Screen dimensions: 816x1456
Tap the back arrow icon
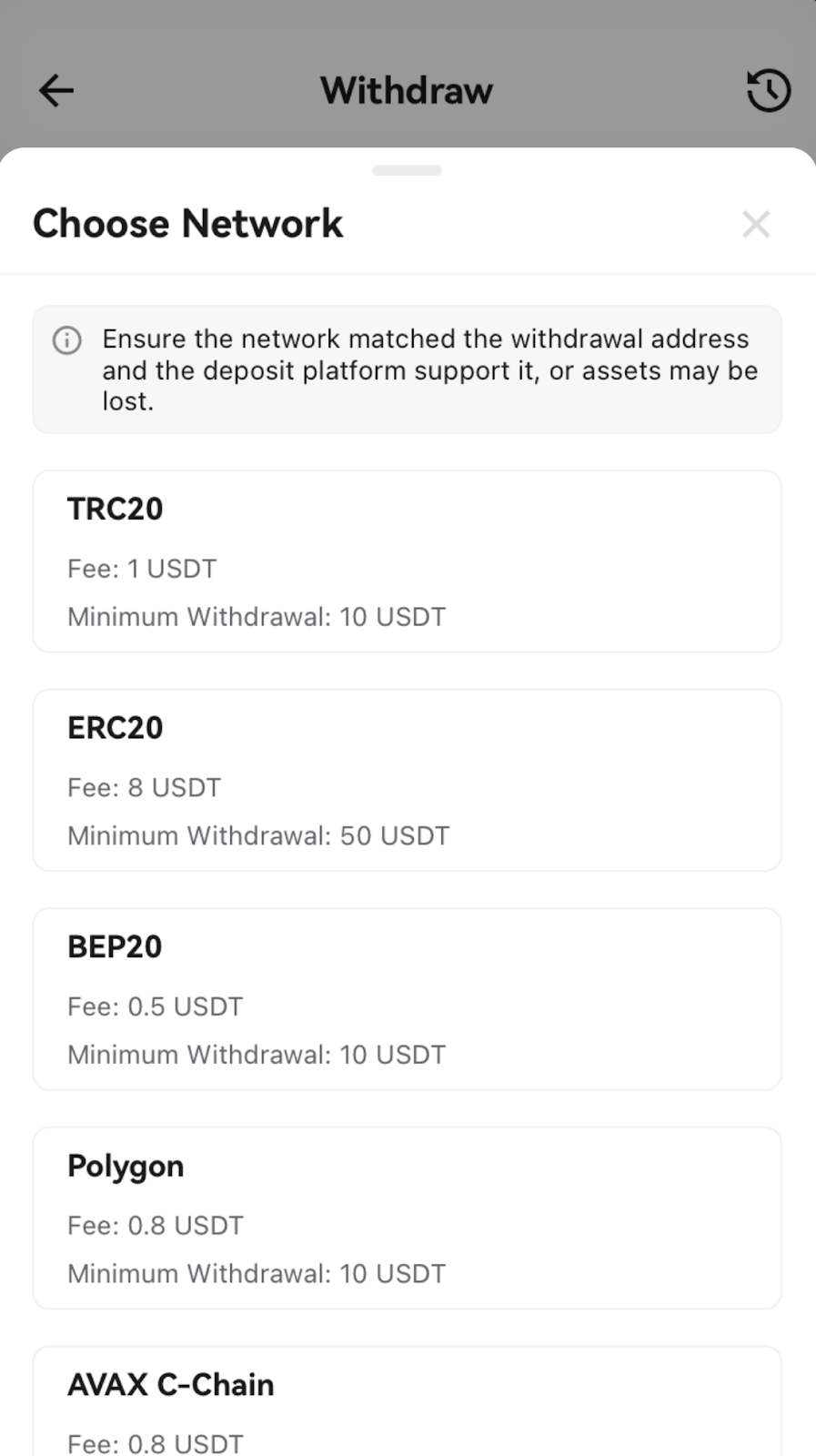(x=55, y=90)
